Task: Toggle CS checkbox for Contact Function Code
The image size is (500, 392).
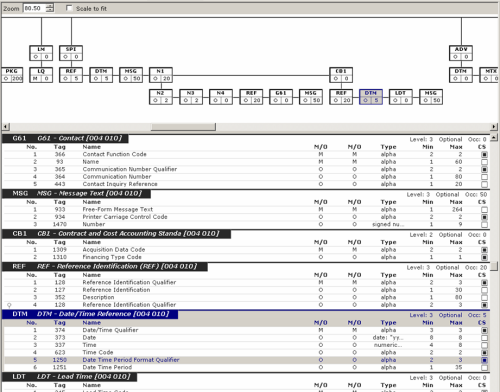Action: click(484, 155)
